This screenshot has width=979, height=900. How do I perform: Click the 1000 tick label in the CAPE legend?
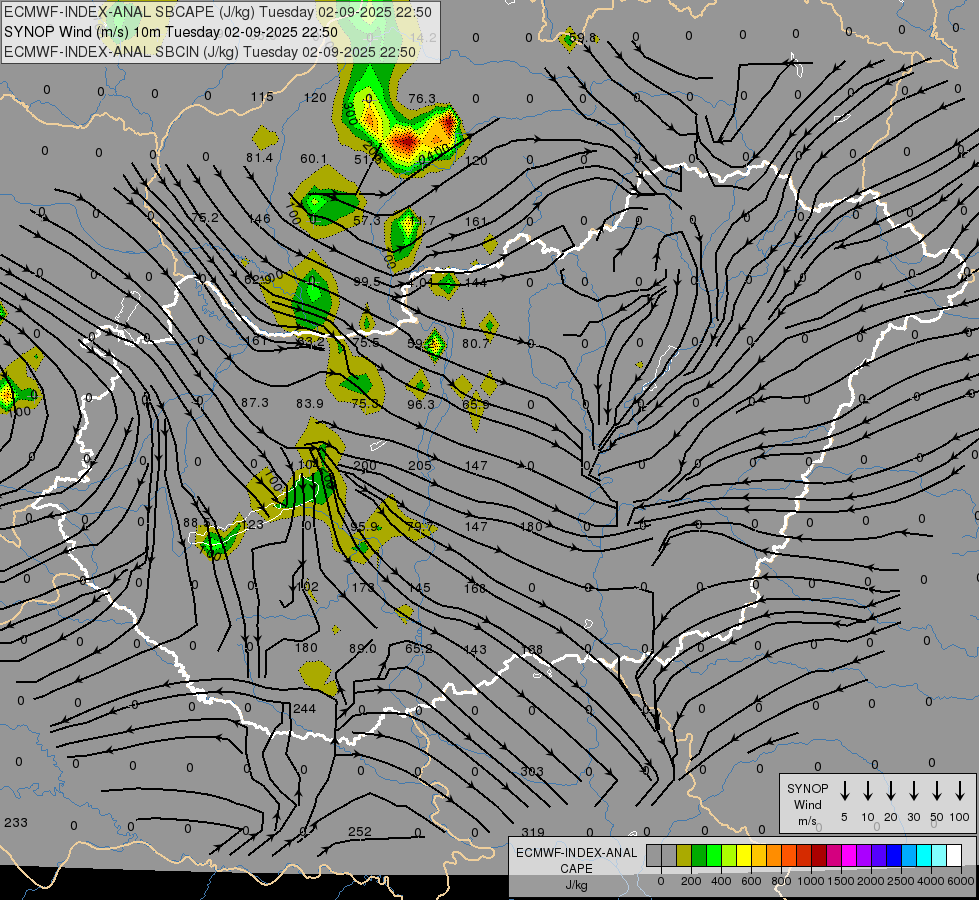[x=810, y=881]
